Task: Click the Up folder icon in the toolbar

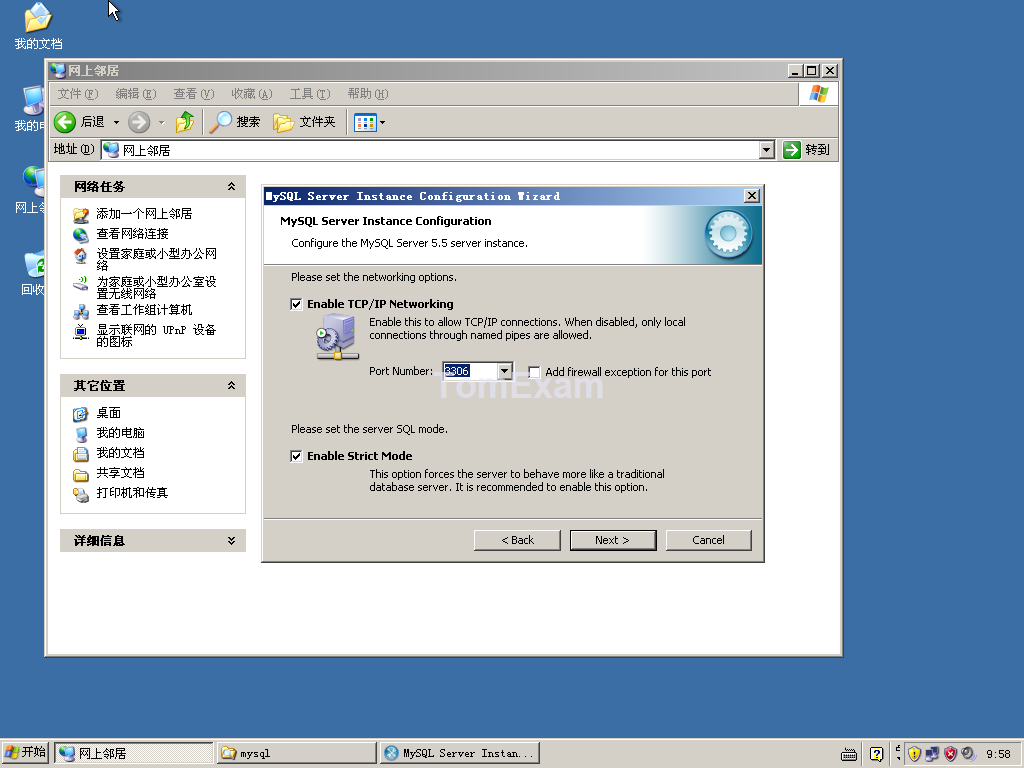Action: pyautogui.click(x=185, y=122)
